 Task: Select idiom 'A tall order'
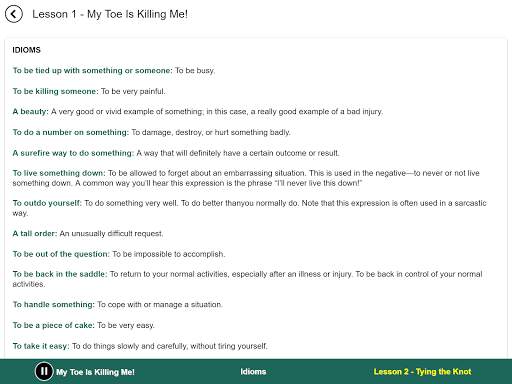(x=35, y=233)
